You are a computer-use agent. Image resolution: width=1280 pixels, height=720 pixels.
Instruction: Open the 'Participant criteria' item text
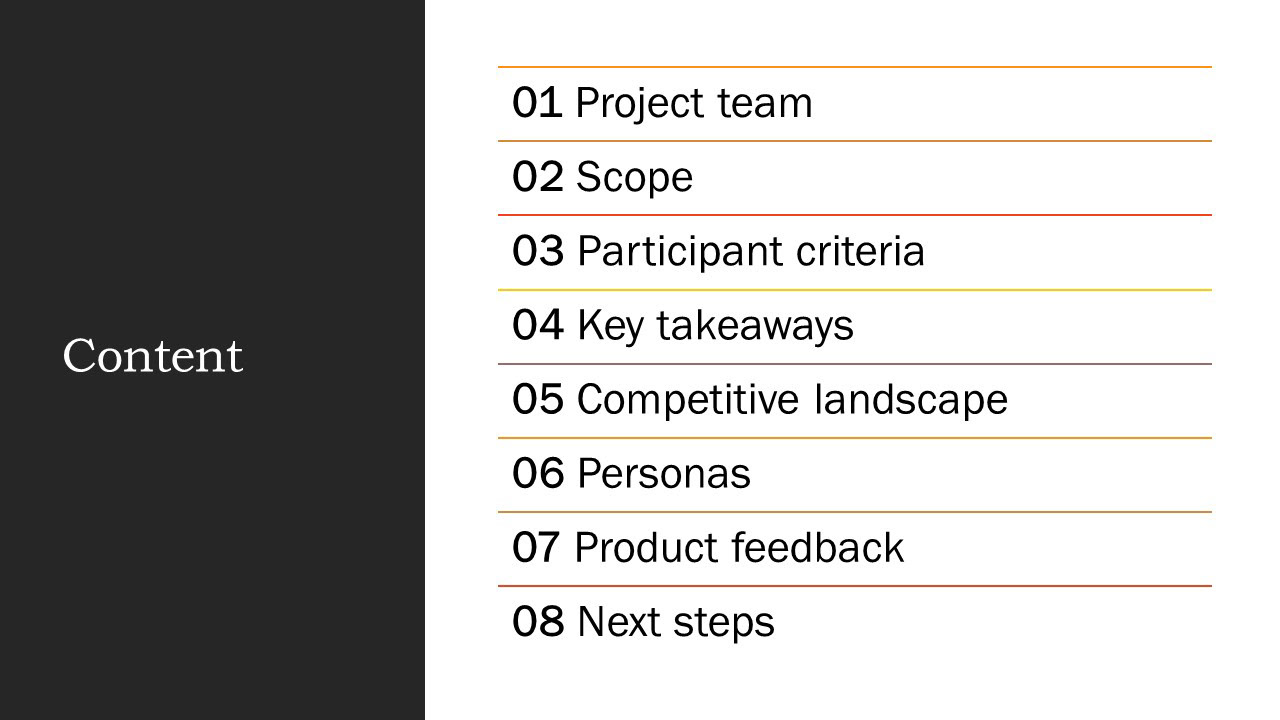pyautogui.click(x=751, y=252)
